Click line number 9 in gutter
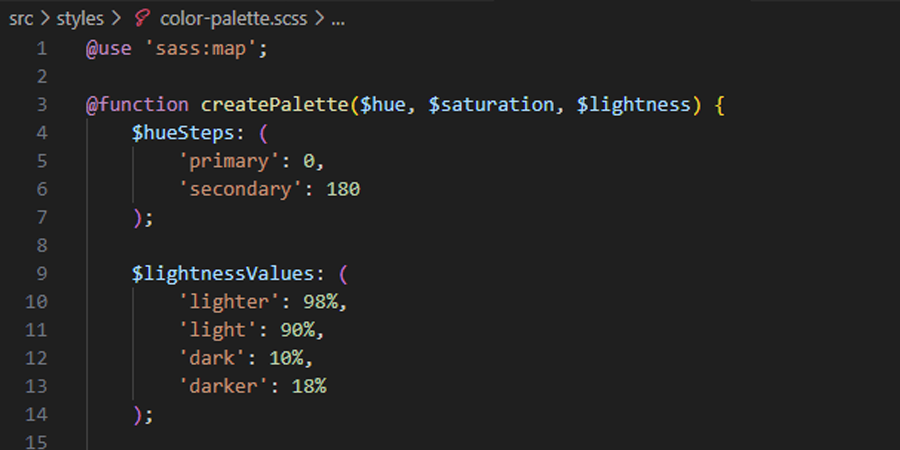The height and width of the screenshot is (450, 900). coord(41,273)
